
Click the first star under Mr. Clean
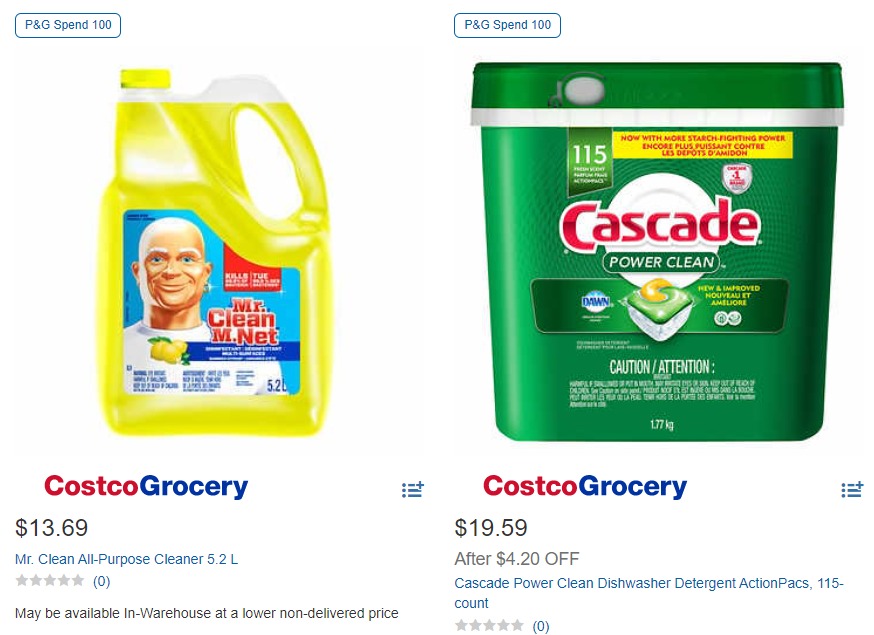(x=22, y=581)
